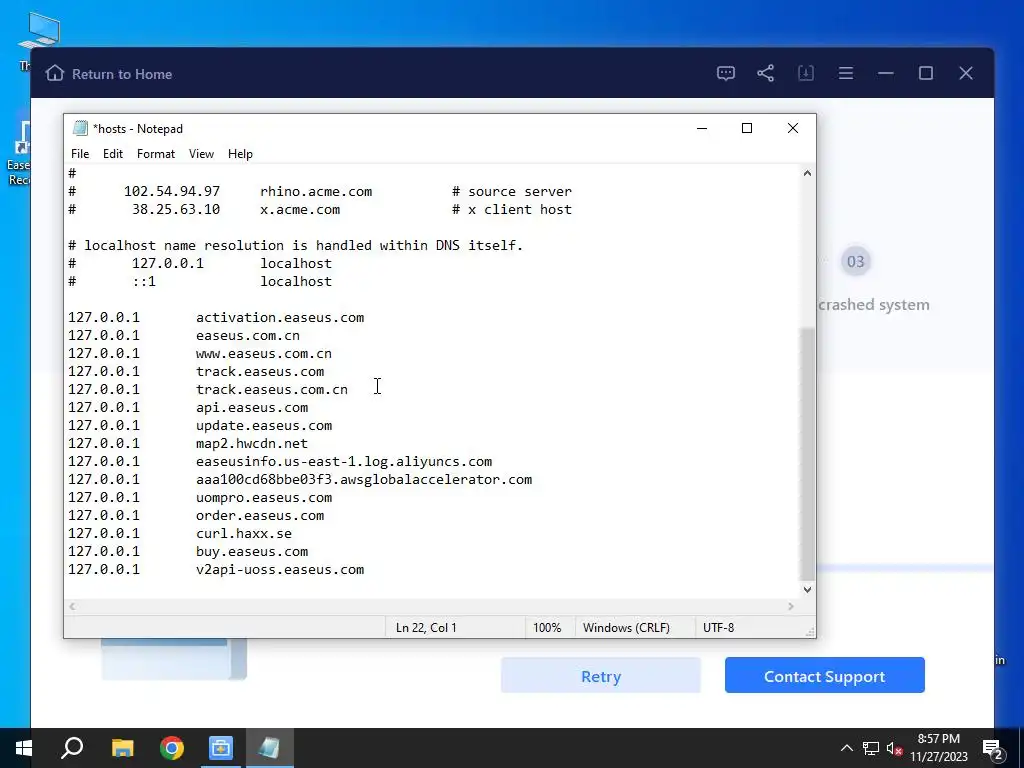The width and height of the screenshot is (1024, 768).
Task: Click the order.easeus.com entry
Action: tap(260, 516)
